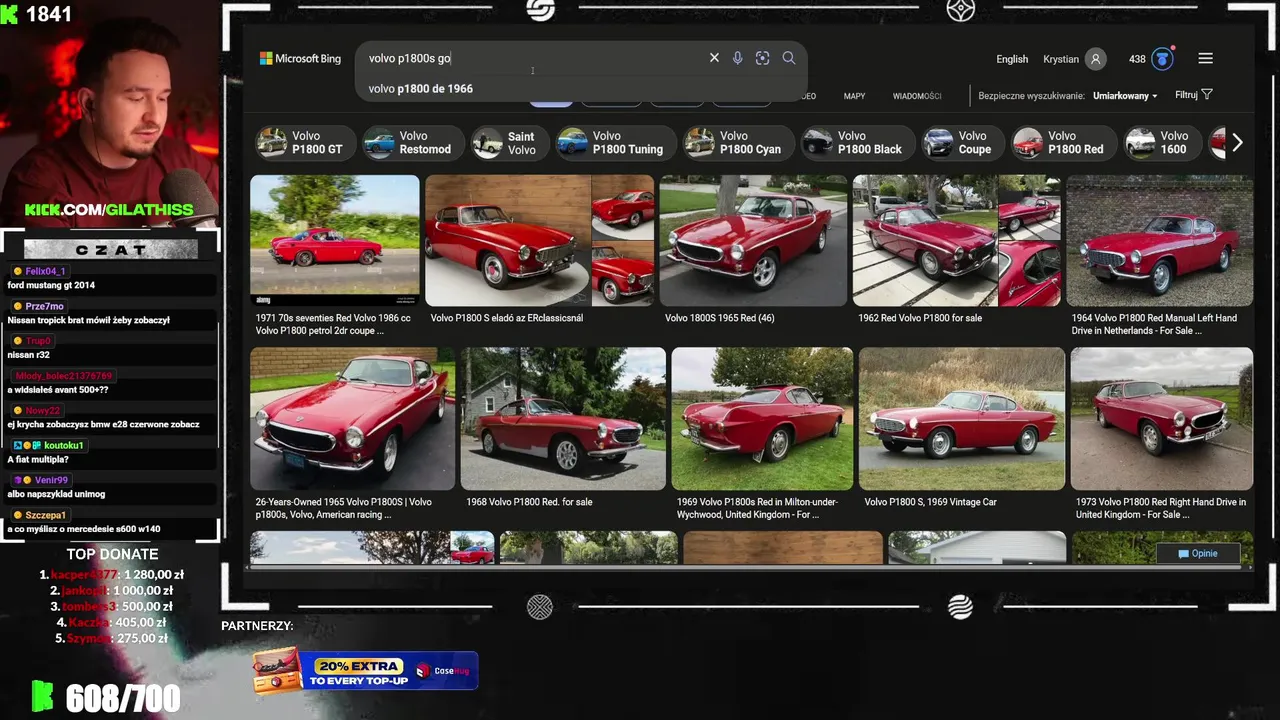Click caption Volvo P1800 S, 1969 Vintage Car

(x=930, y=502)
